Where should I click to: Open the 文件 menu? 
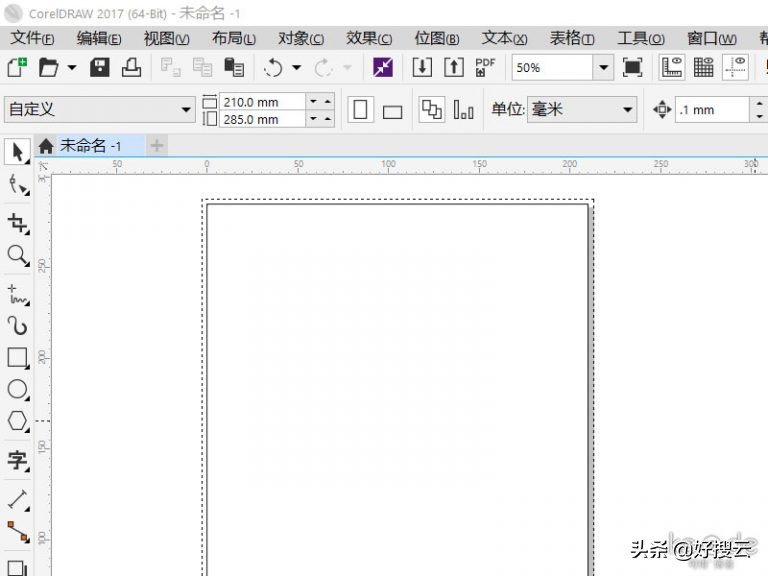tap(32, 38)
